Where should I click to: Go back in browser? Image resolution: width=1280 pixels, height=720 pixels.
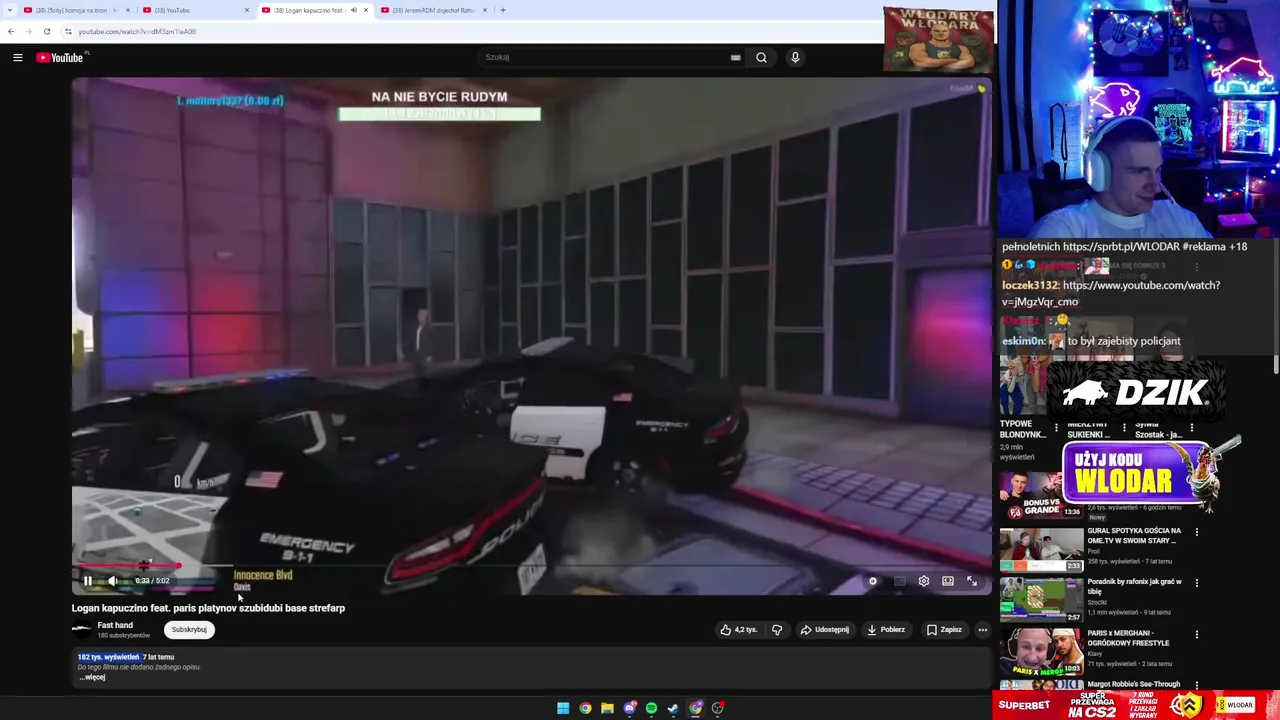click(11, 32)
